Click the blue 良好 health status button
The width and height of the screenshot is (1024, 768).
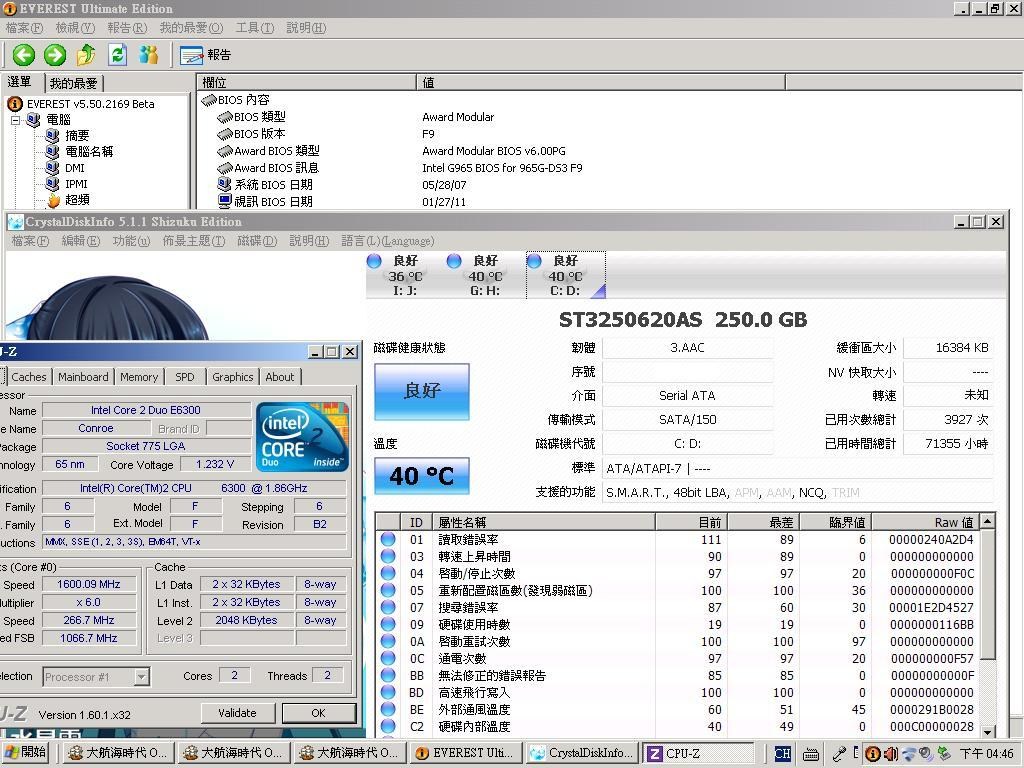(421, 391)
